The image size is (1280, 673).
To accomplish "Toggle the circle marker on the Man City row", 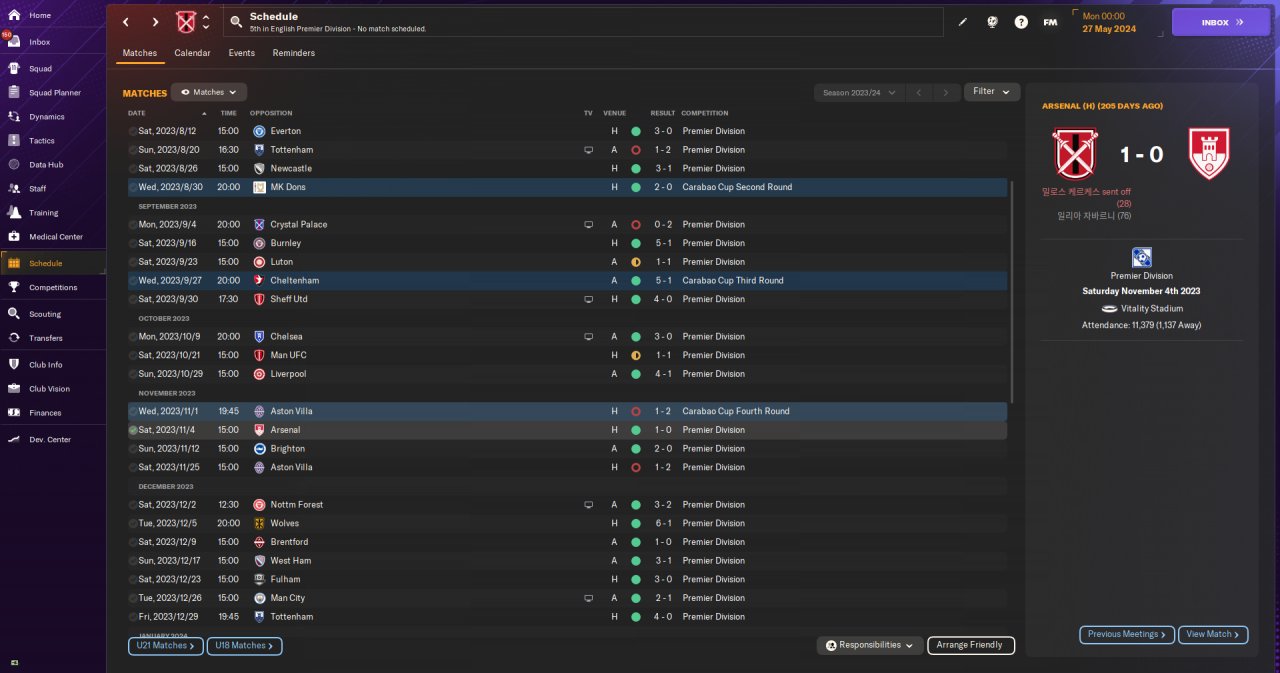I will [133, 598].
